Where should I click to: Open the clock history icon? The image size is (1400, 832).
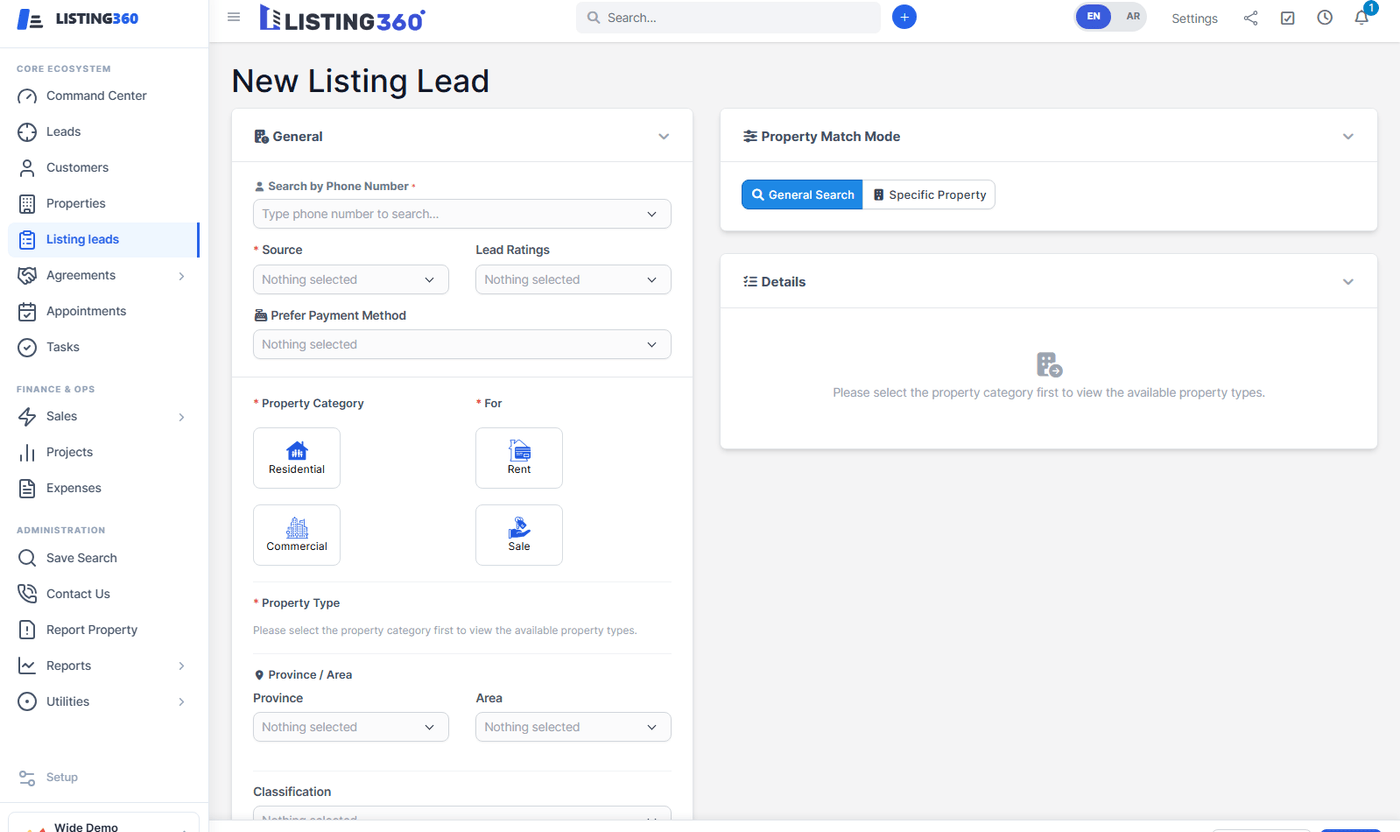click(x=1325, y=18)
